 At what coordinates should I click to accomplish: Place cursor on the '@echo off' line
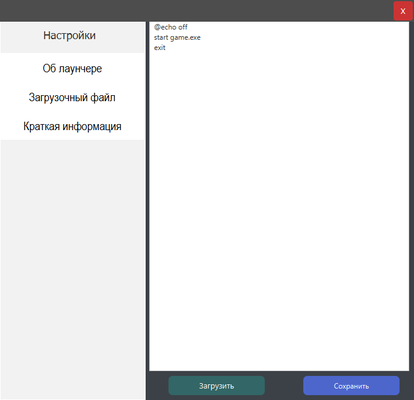171,27
